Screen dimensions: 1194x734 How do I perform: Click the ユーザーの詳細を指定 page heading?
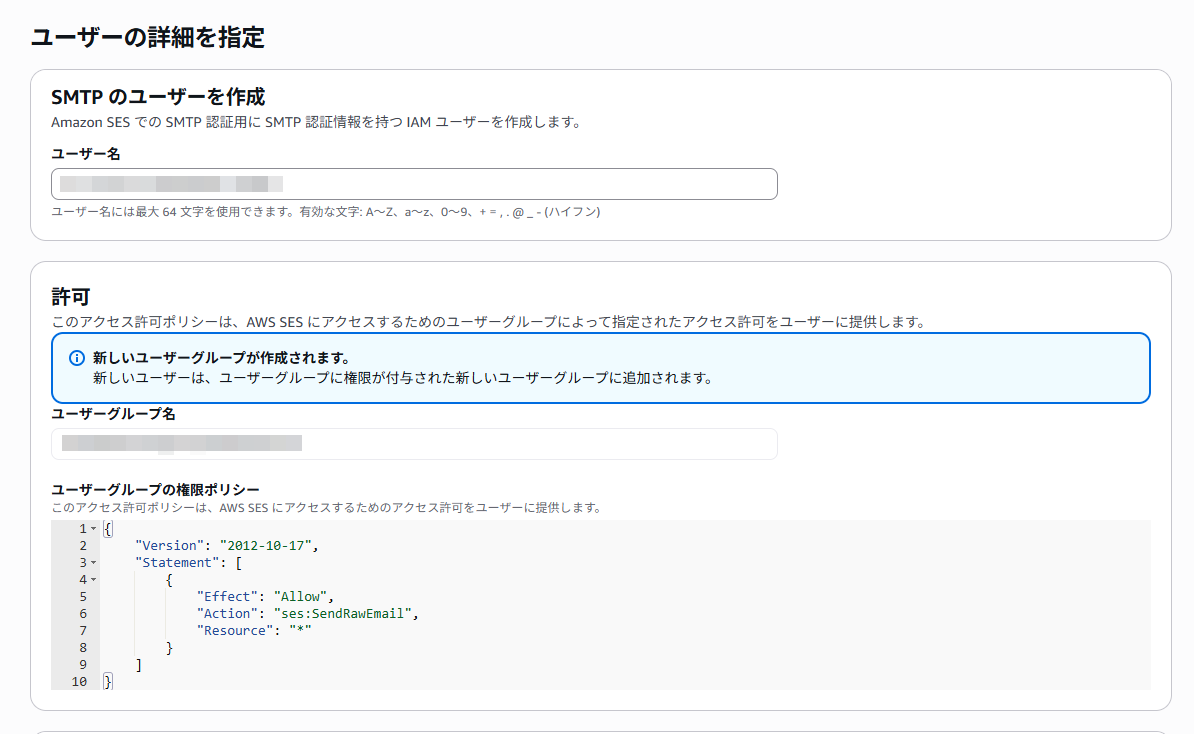(x=148, y=38)
